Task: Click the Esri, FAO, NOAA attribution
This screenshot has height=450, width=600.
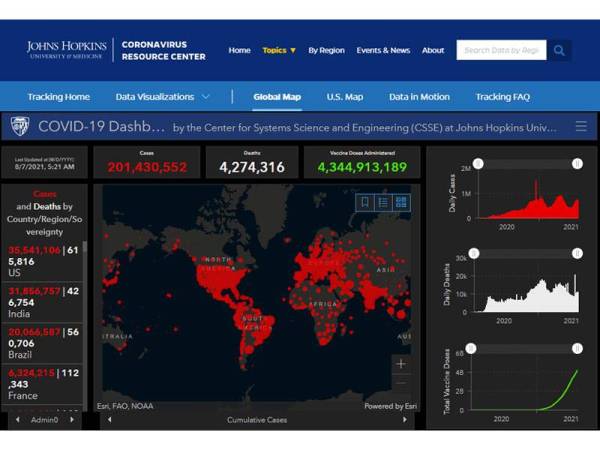Action: 125,406
